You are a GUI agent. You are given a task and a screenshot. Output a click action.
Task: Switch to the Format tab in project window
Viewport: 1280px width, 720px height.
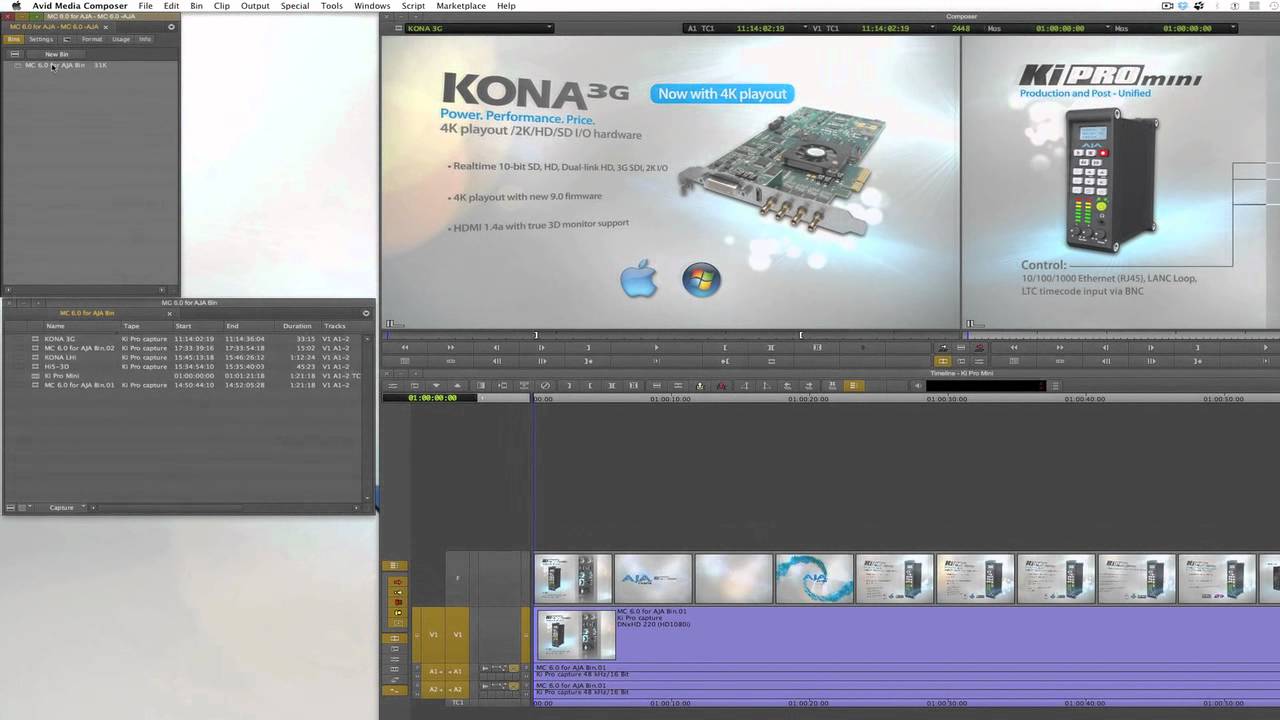(x=92, y=39)
